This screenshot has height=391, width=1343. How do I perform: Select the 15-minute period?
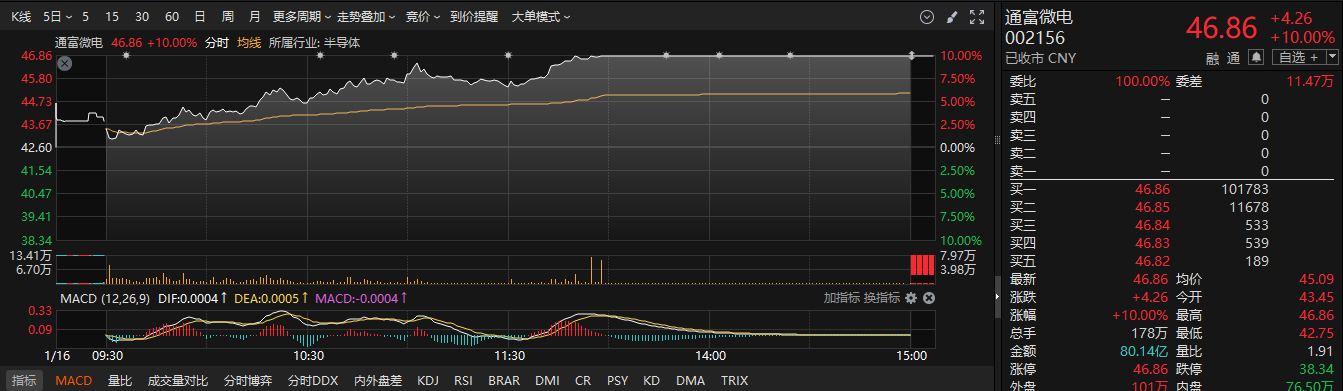coord(112,17)
